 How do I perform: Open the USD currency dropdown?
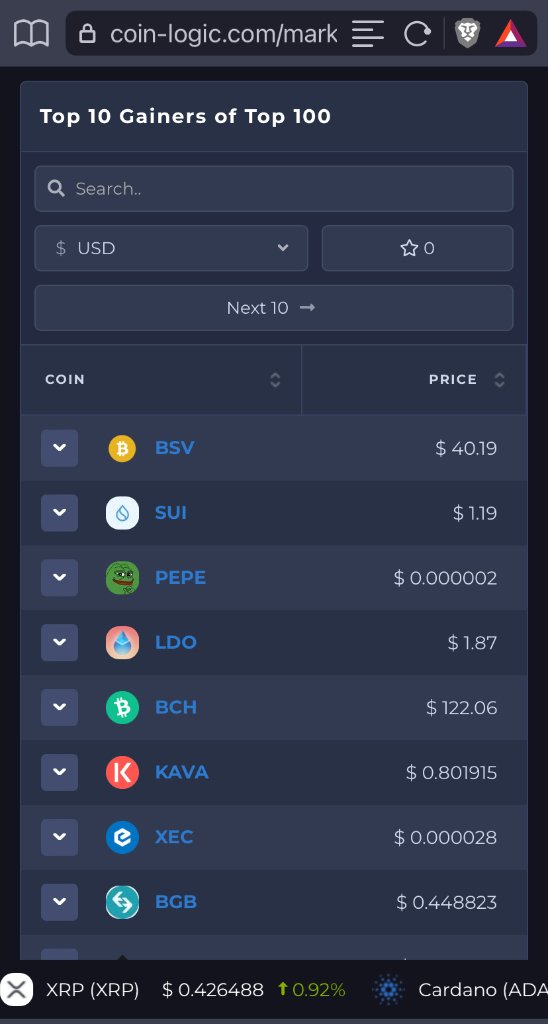tap(171, 248)
